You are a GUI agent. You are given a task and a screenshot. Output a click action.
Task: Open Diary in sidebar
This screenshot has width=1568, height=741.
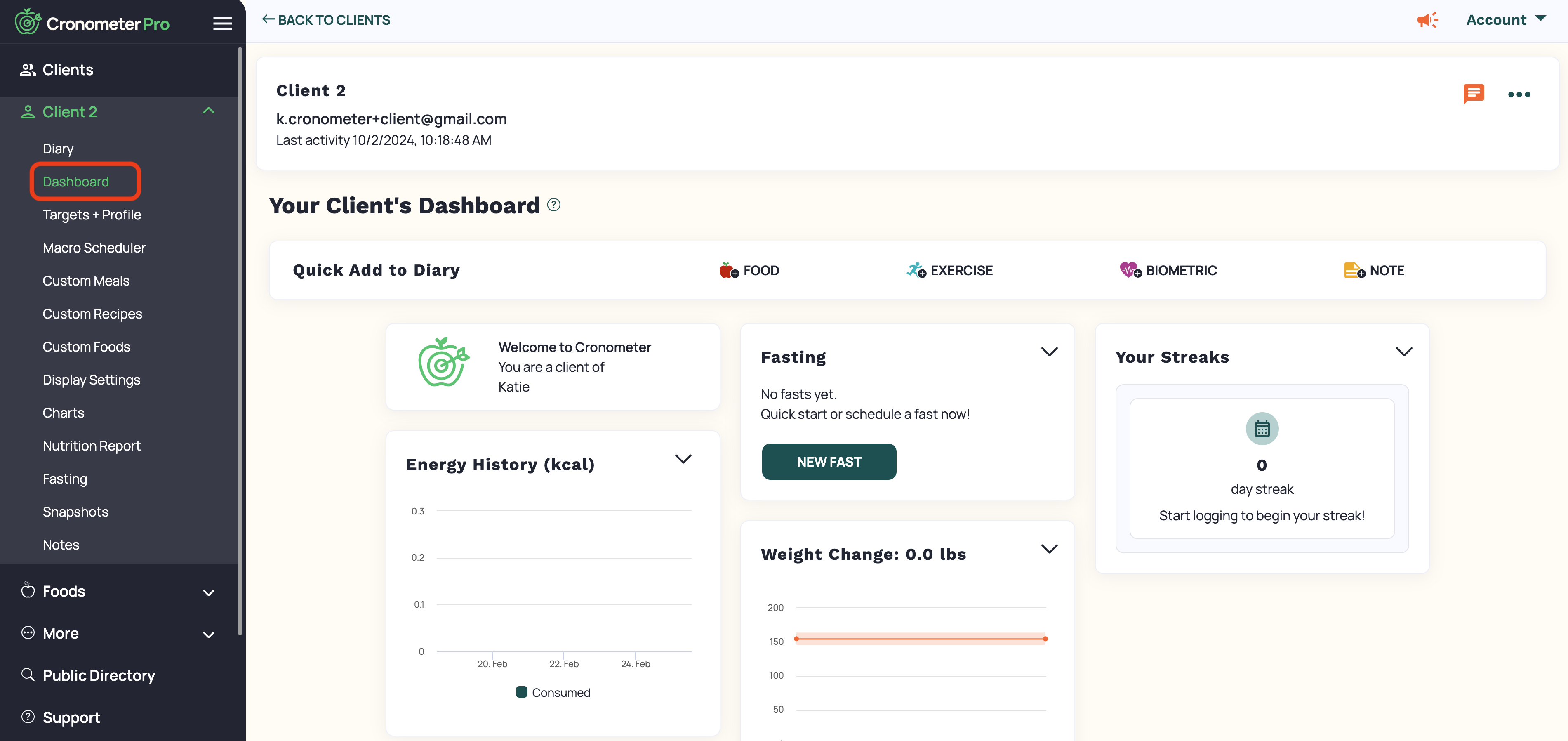tap(58, 149)
